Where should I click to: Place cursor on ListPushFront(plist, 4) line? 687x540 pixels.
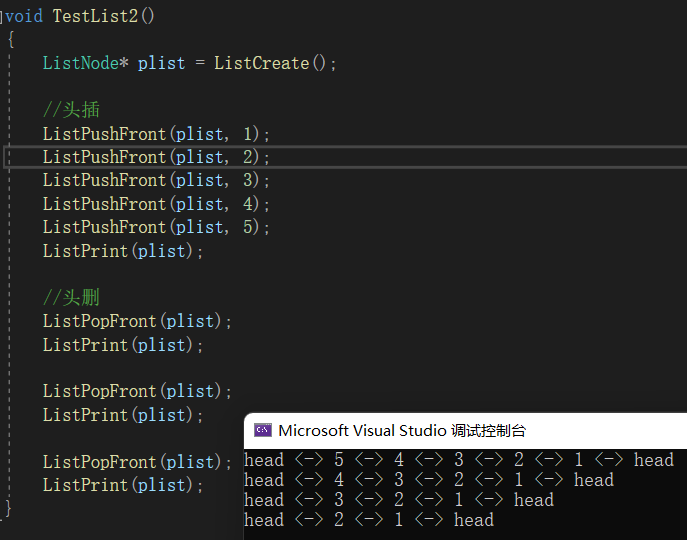(x=156, y=204)
